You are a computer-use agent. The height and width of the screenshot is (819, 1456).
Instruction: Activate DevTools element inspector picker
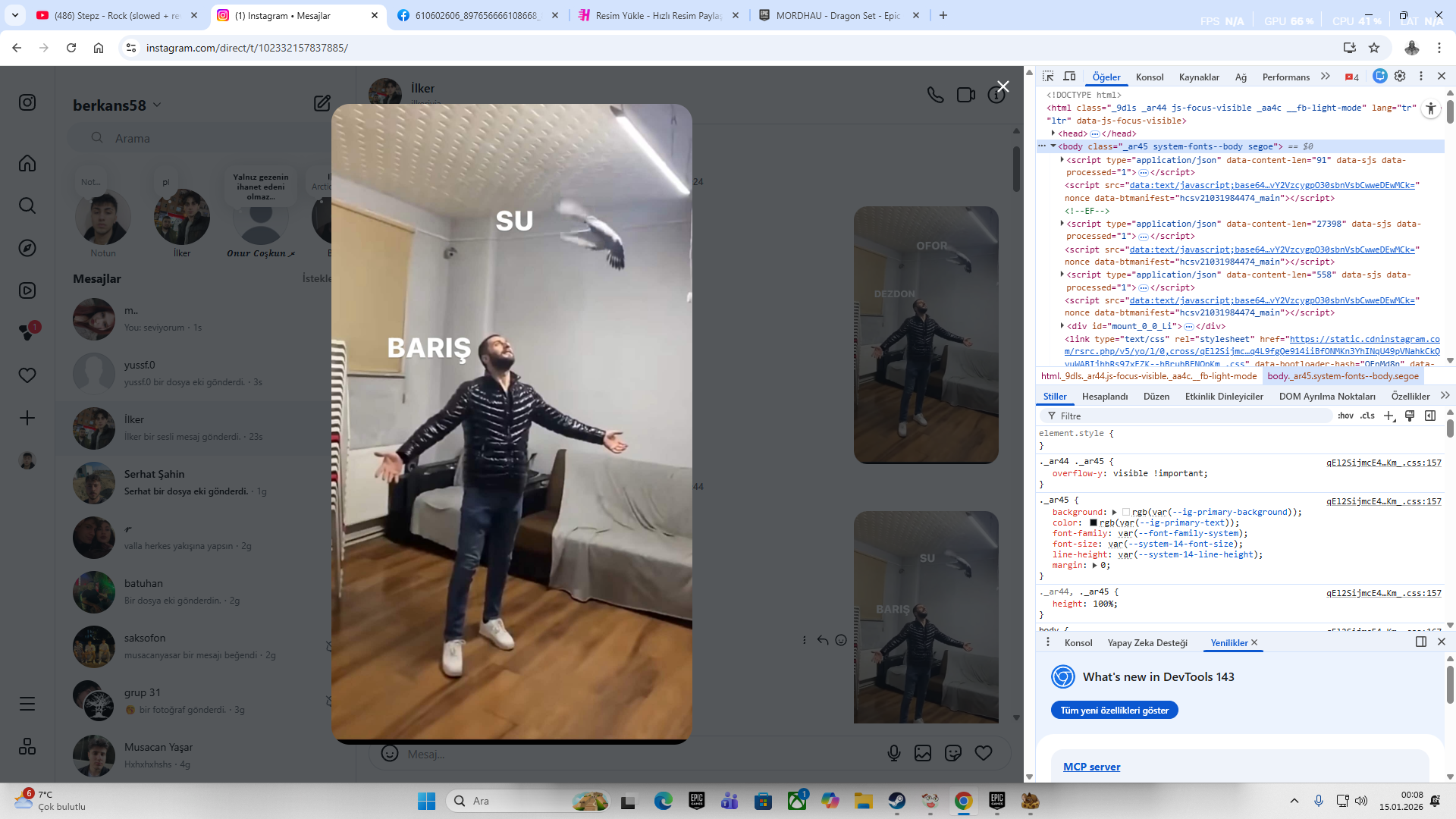coord(1048,77)
